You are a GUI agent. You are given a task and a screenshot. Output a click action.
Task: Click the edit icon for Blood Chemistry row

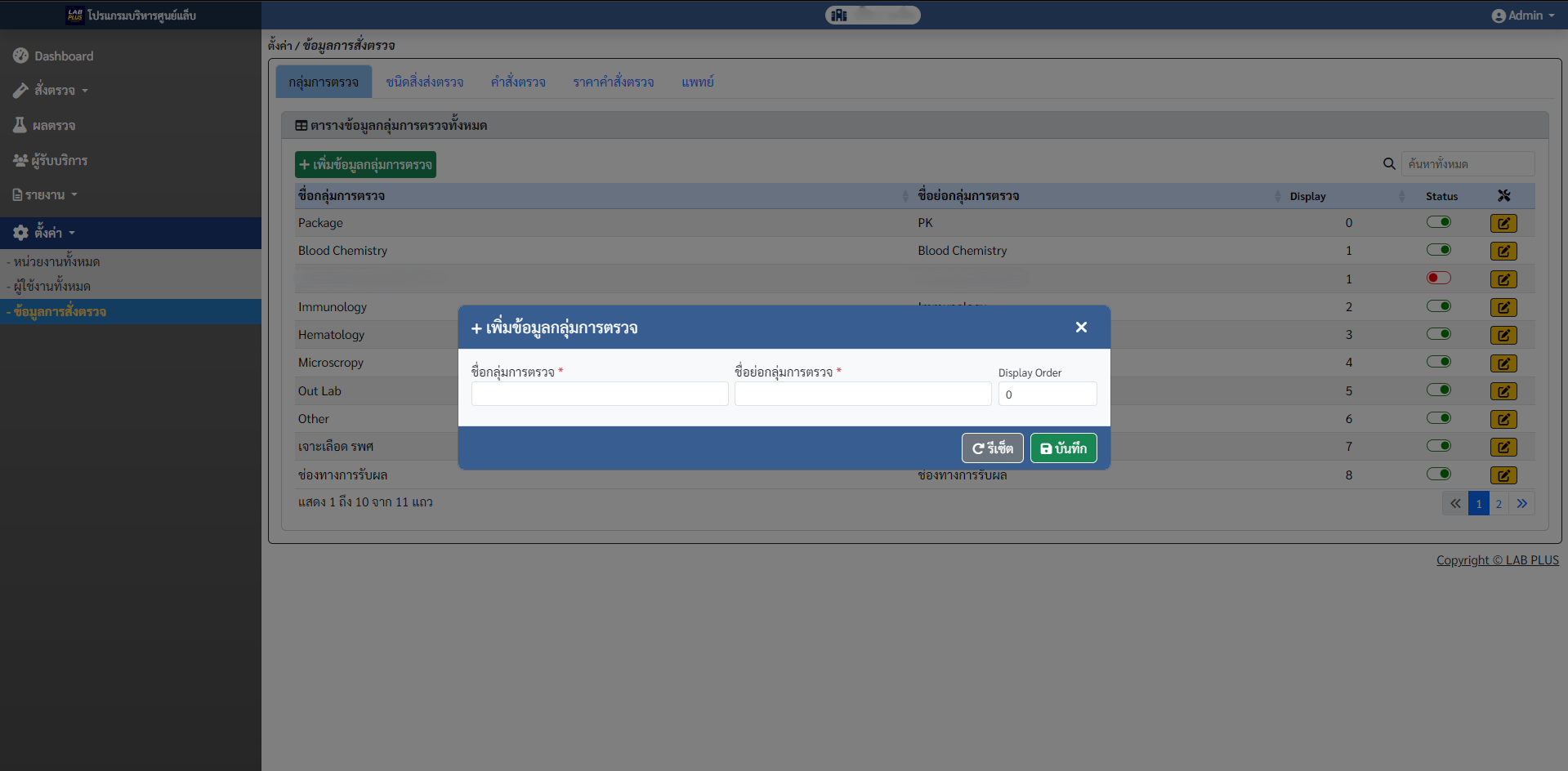click(1503, 252)
